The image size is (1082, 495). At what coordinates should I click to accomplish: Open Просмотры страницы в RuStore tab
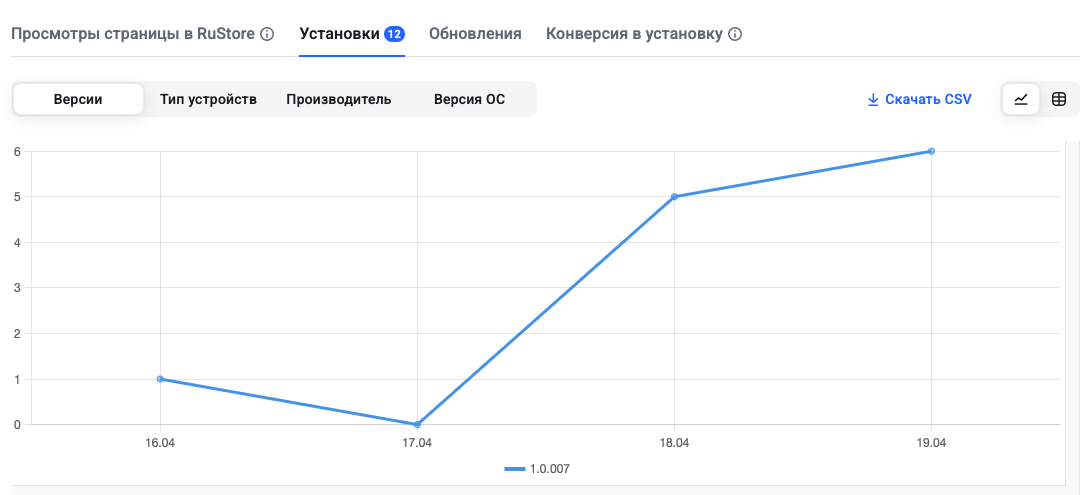point(133,34)
